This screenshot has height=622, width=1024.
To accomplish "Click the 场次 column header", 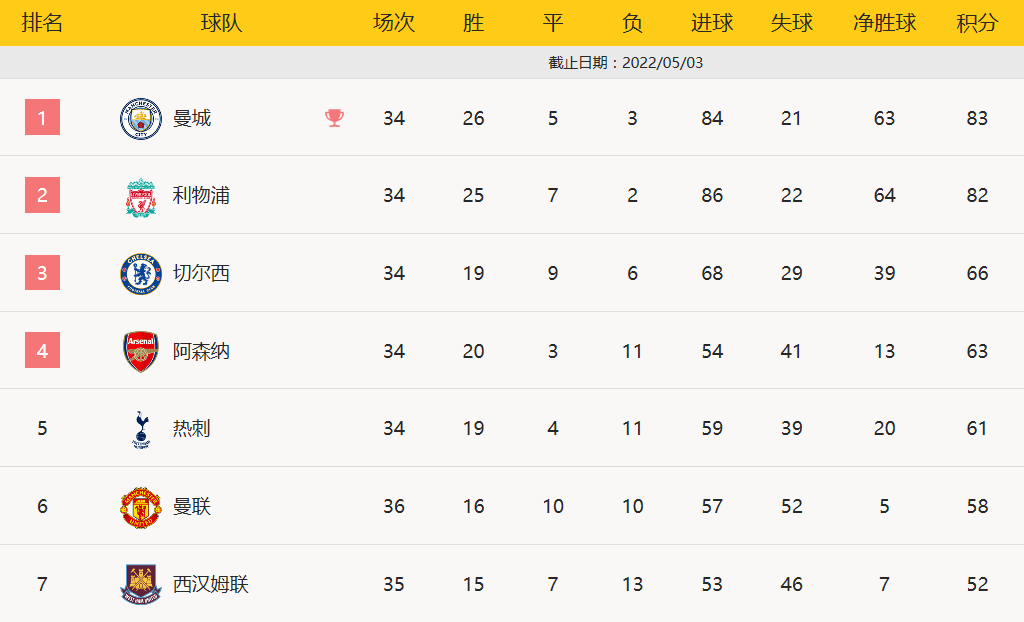I will pyautogui.click(x=394, y=23).
